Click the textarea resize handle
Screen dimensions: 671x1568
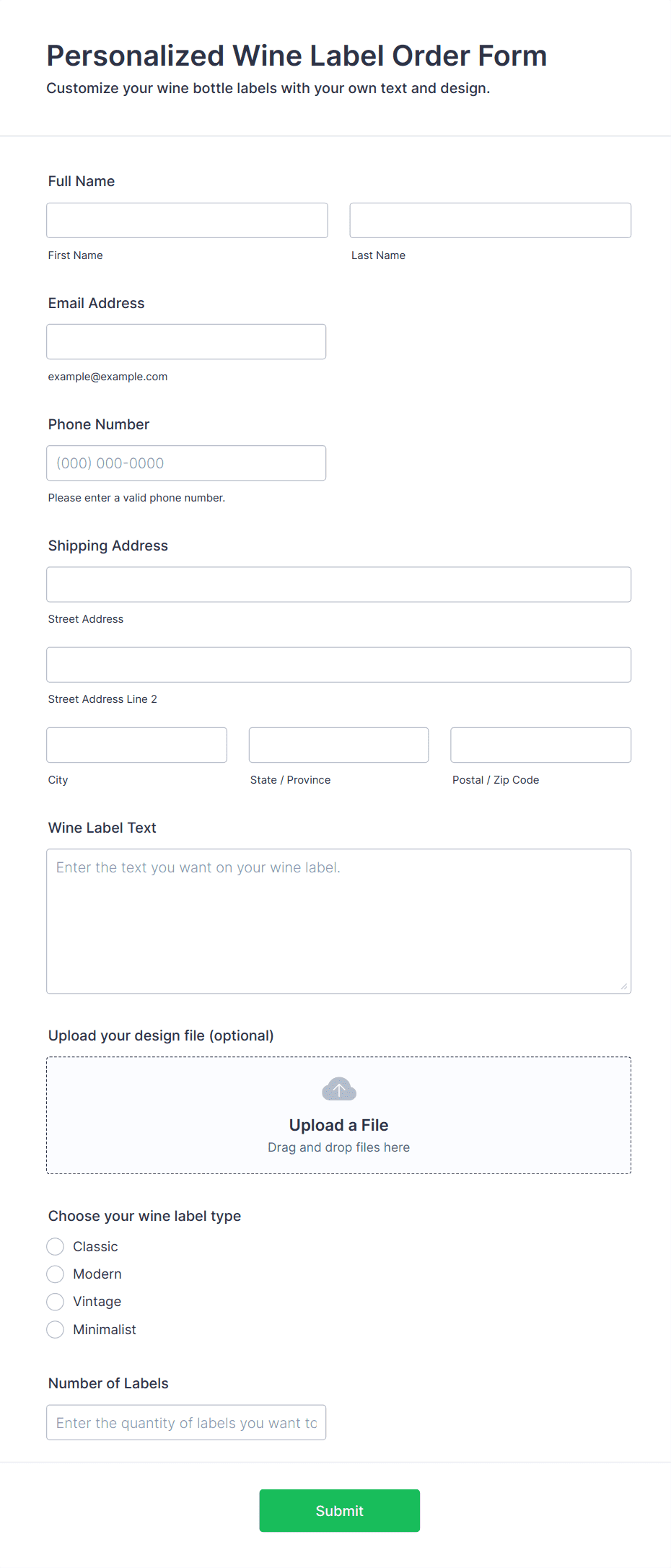click(x=624, y=986)
